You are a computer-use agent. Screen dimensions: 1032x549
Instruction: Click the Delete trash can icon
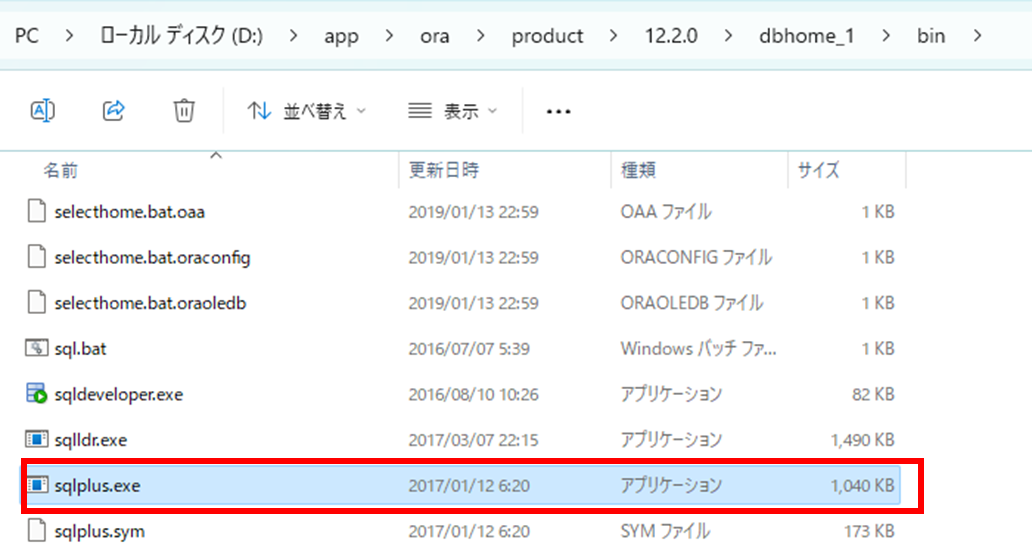[184, 111]
